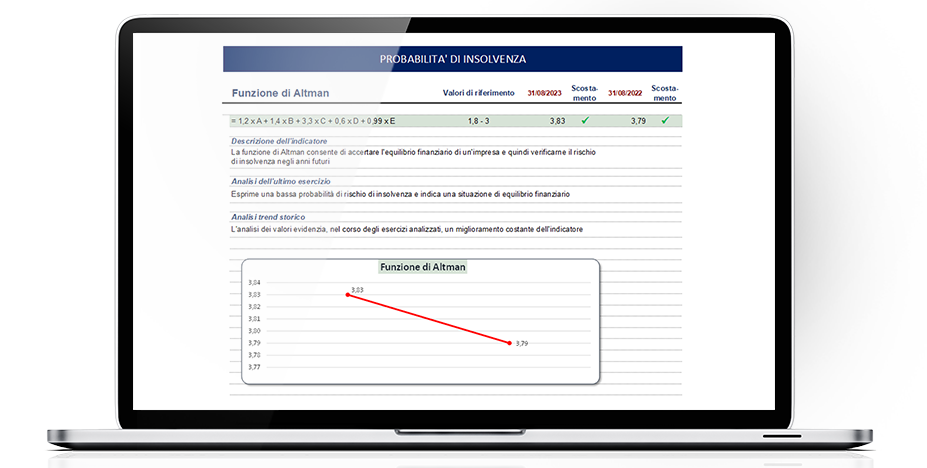Select the 3,83 value cell in table

point(556,121)
